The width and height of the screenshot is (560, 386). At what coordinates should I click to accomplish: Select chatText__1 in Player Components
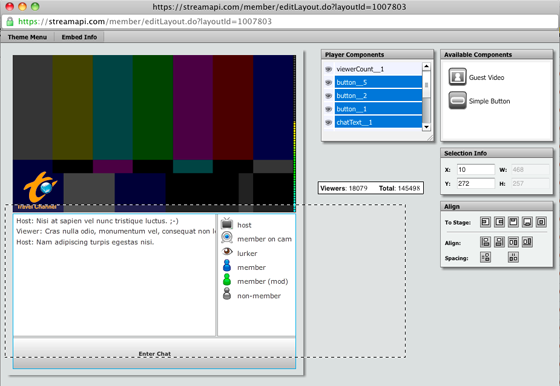(x=378, y=122)
